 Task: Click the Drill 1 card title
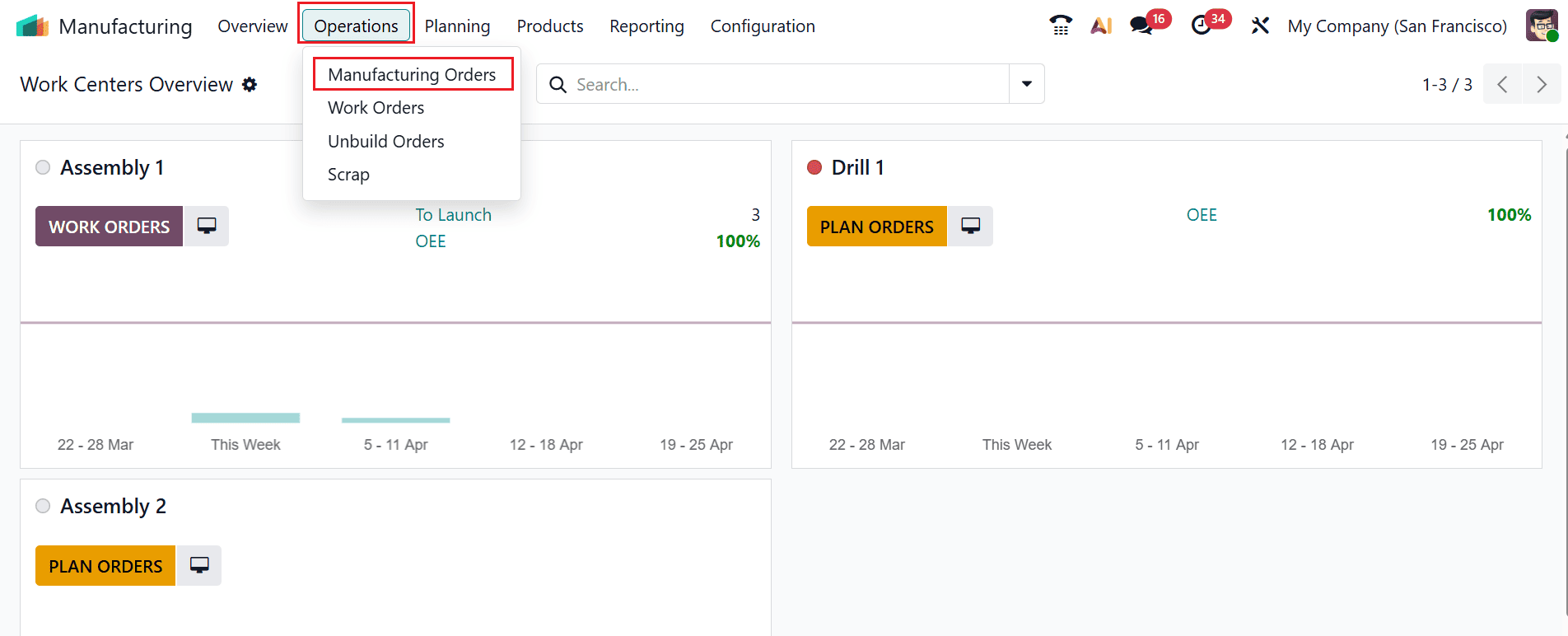[x=857, y=167]
